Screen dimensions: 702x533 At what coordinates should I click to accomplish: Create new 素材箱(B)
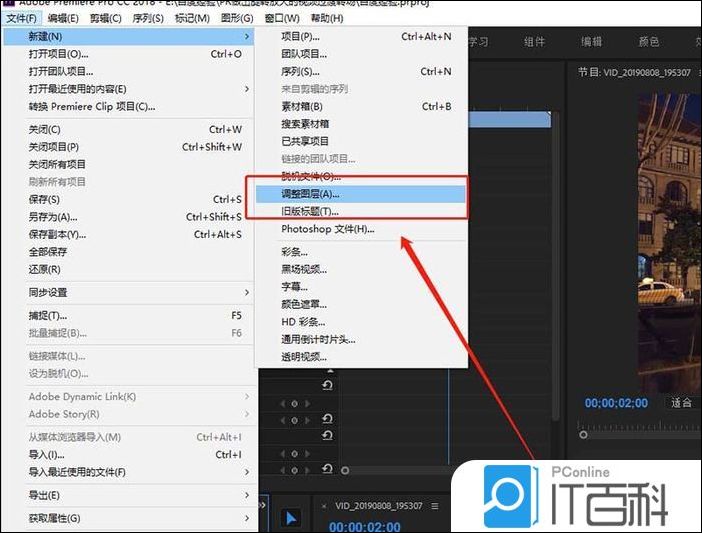click(x=361, y=107)
